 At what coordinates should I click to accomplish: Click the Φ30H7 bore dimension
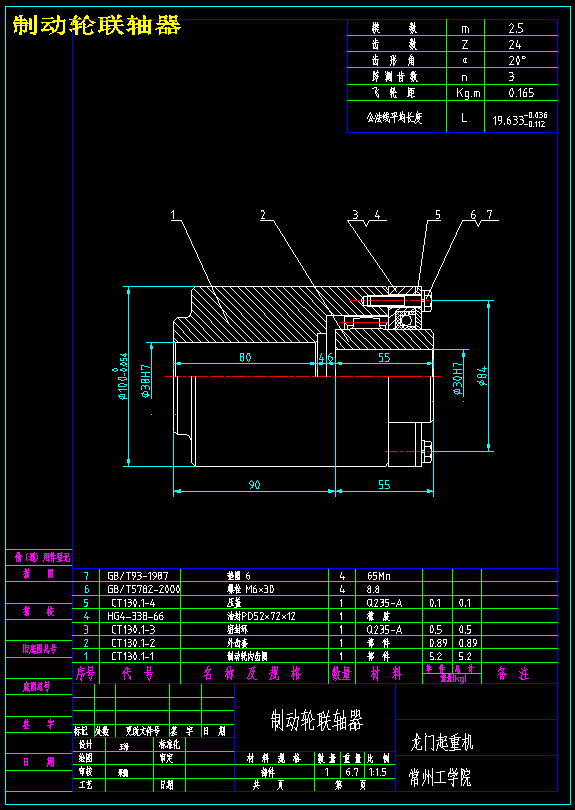click(x=458, y=379)
